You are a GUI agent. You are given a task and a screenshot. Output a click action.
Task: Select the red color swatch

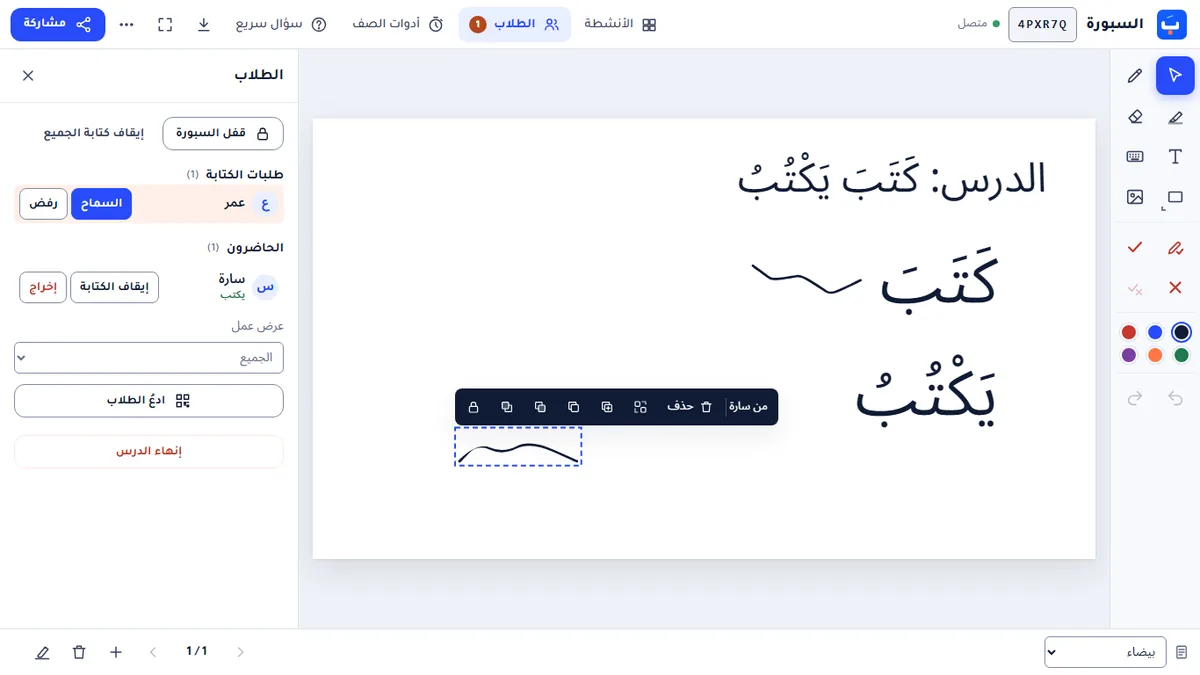pos(1129,332)
